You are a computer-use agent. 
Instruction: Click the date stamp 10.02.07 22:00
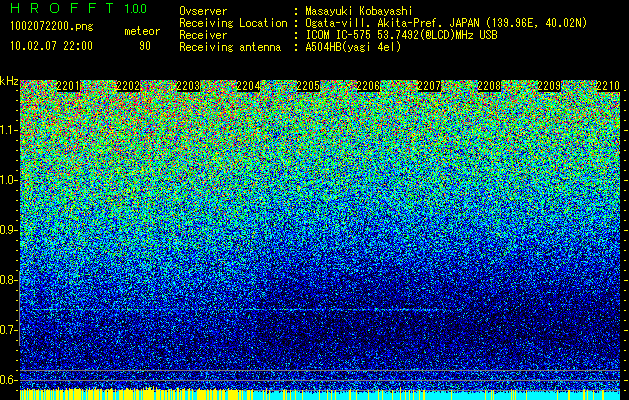51,46
